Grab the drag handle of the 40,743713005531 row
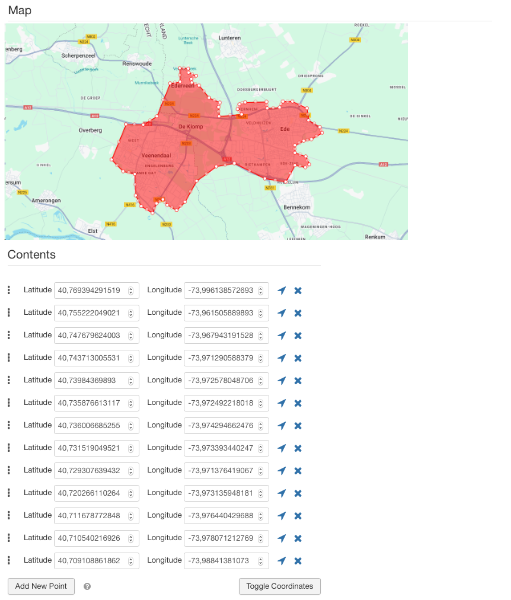 pos(9,358)
